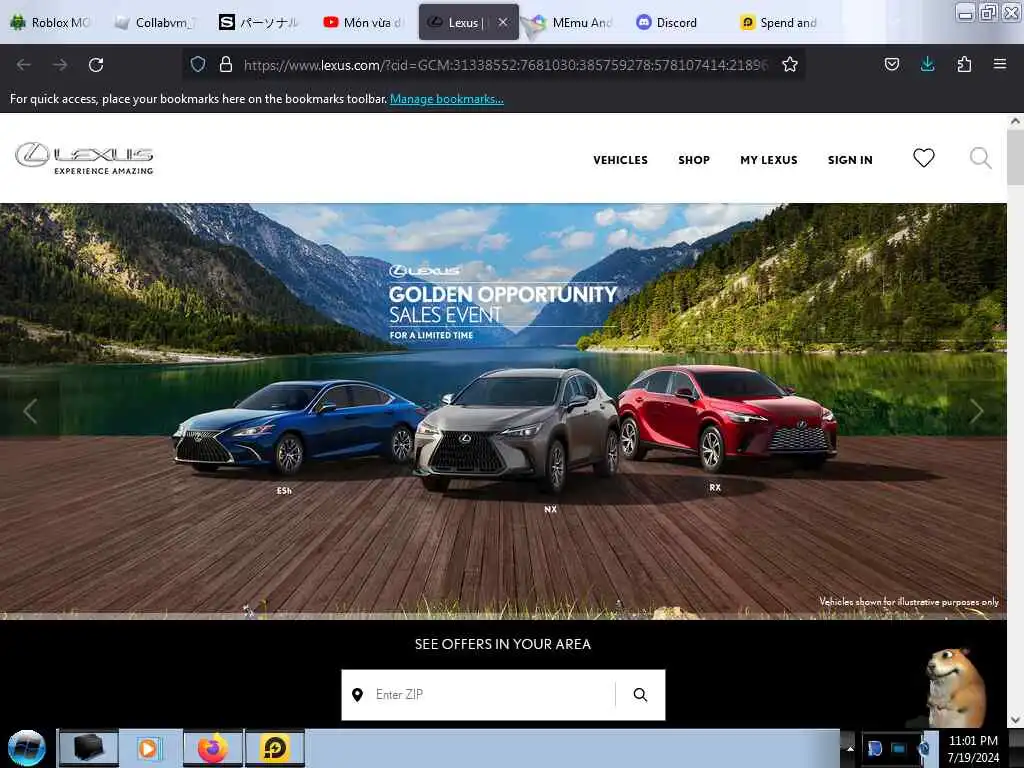
Task: Open the MY LEXUS menu
Action: 769,160
